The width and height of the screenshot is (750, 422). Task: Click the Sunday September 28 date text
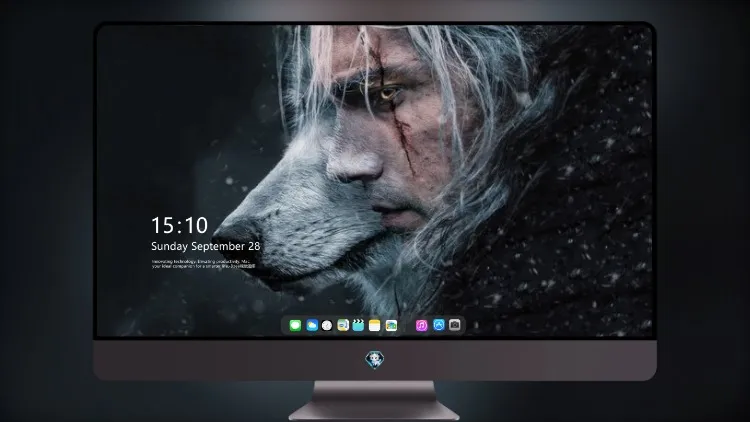[x=206, y=246]
